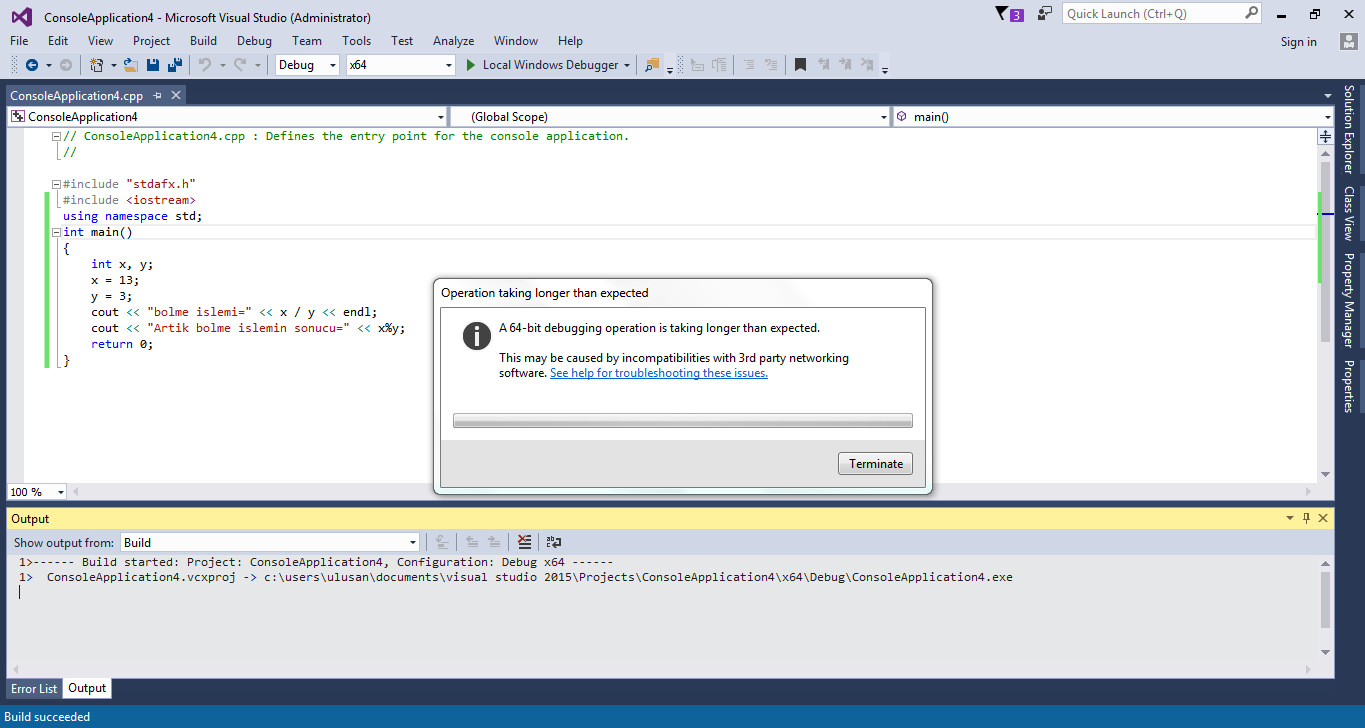Click the Increase Indent toolbar icon

(719, 65)
